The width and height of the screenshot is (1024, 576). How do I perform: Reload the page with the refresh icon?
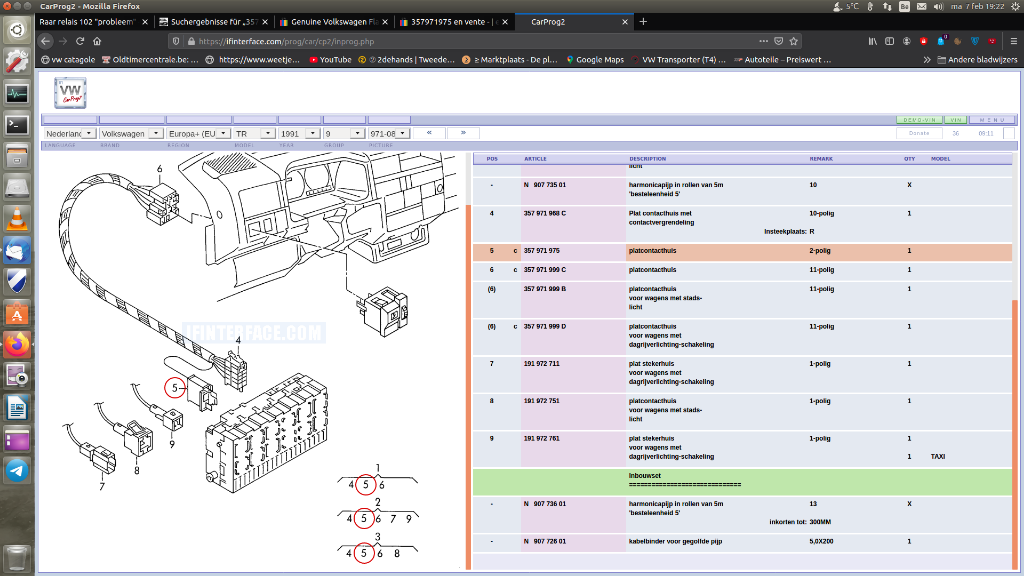(80, 41)
